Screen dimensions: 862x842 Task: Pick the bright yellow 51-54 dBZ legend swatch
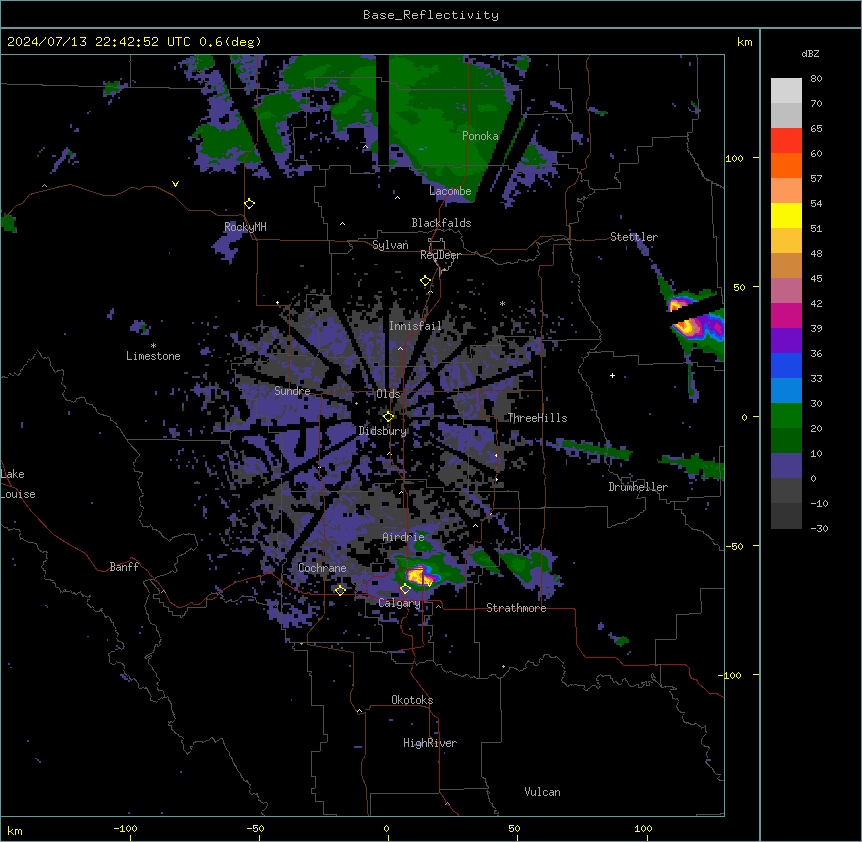click(786, 216)
